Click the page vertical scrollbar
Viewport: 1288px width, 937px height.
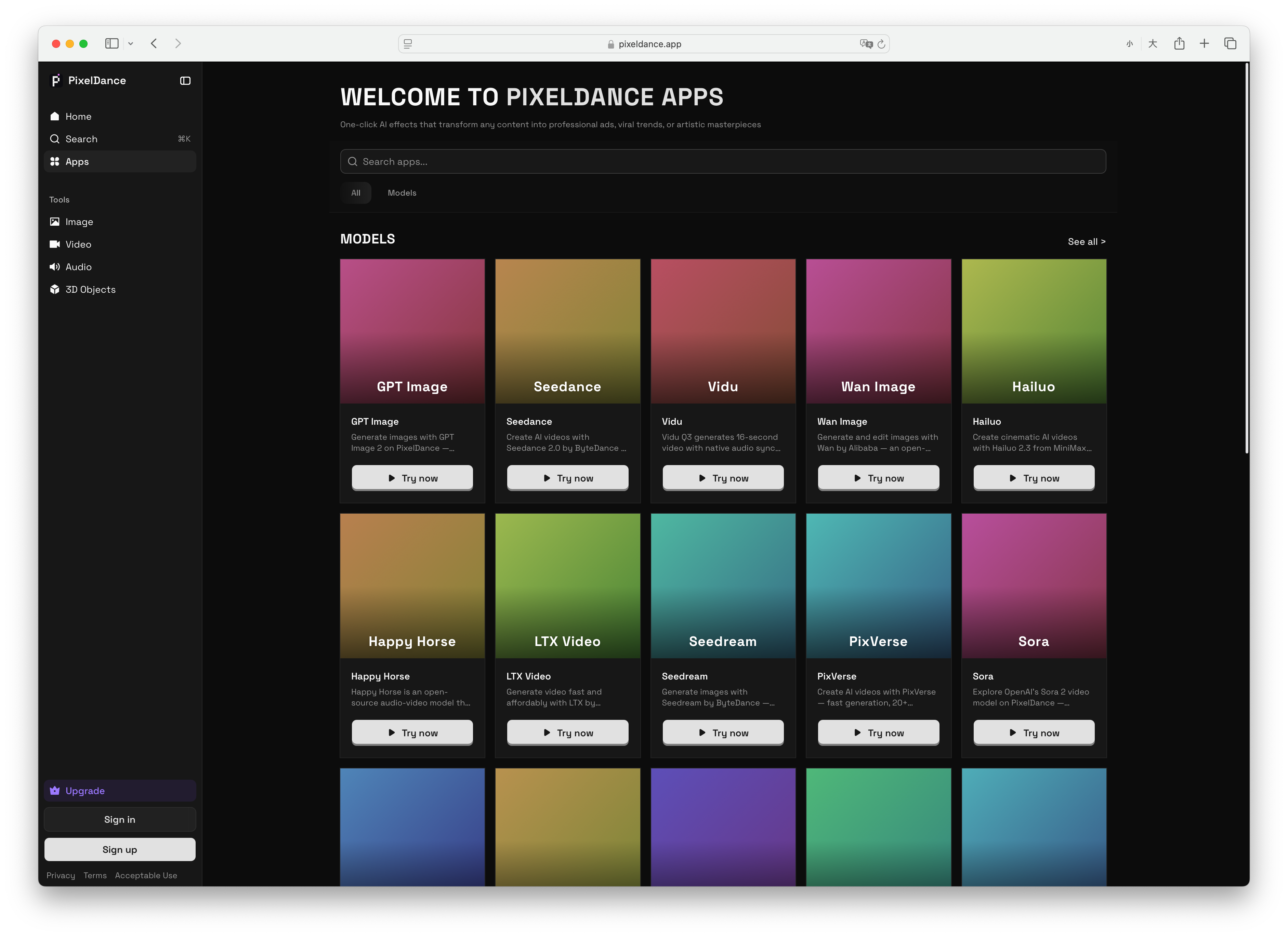click(x=1247, y=259)
